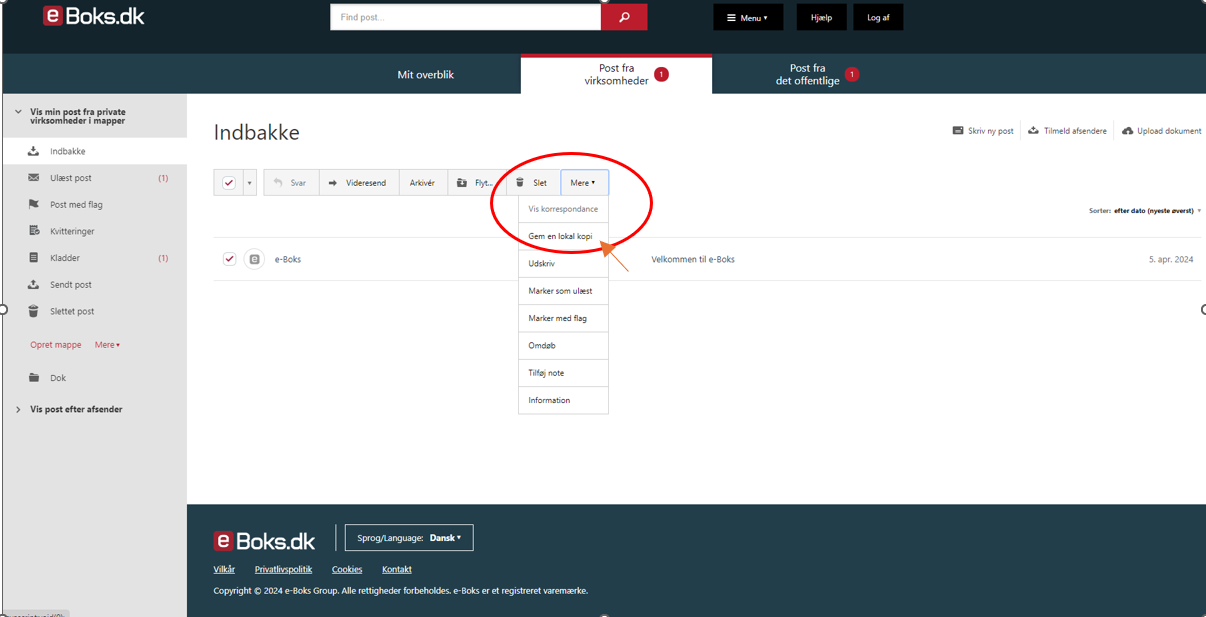Open the select-all dropdown arrow
The width and height of the screenshot is (1206, 617).
[250, 183]
